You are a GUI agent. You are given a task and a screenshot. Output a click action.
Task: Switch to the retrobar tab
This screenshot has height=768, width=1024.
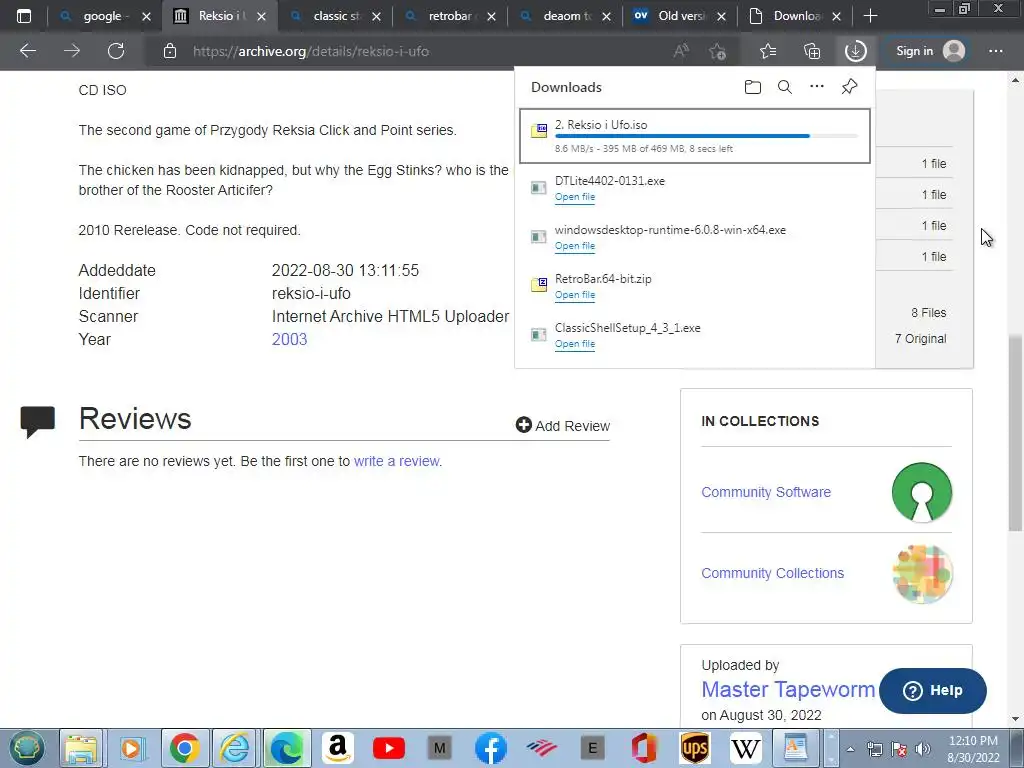(x=452, y=16)
